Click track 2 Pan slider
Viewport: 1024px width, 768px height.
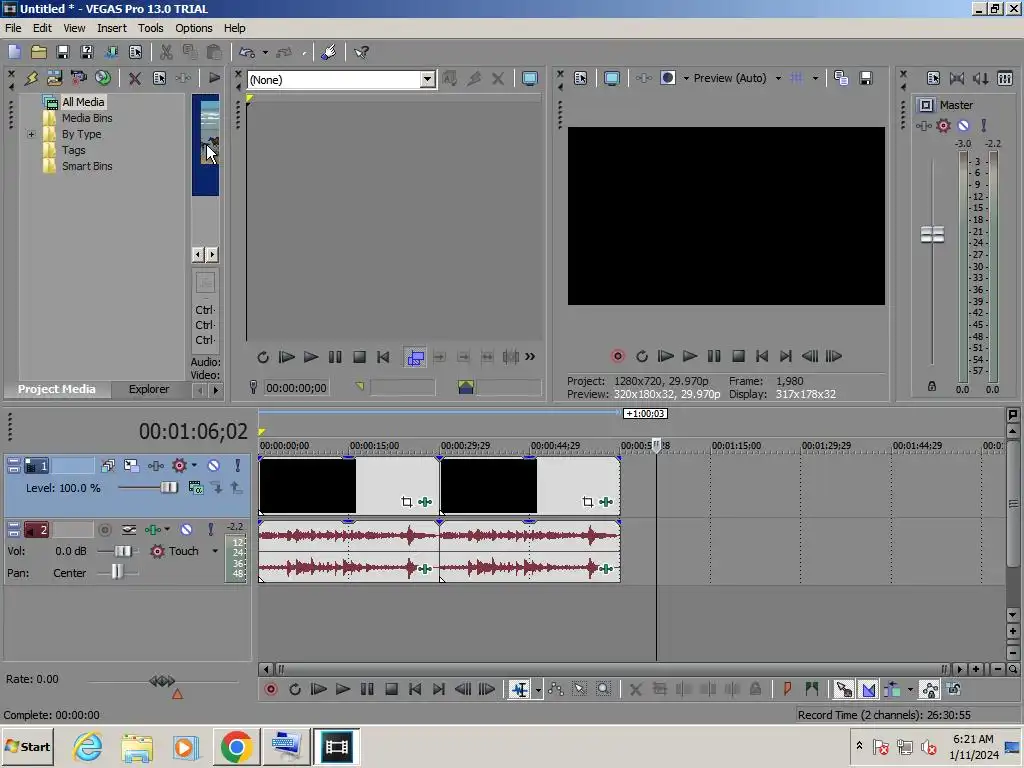tap(116, 573)
